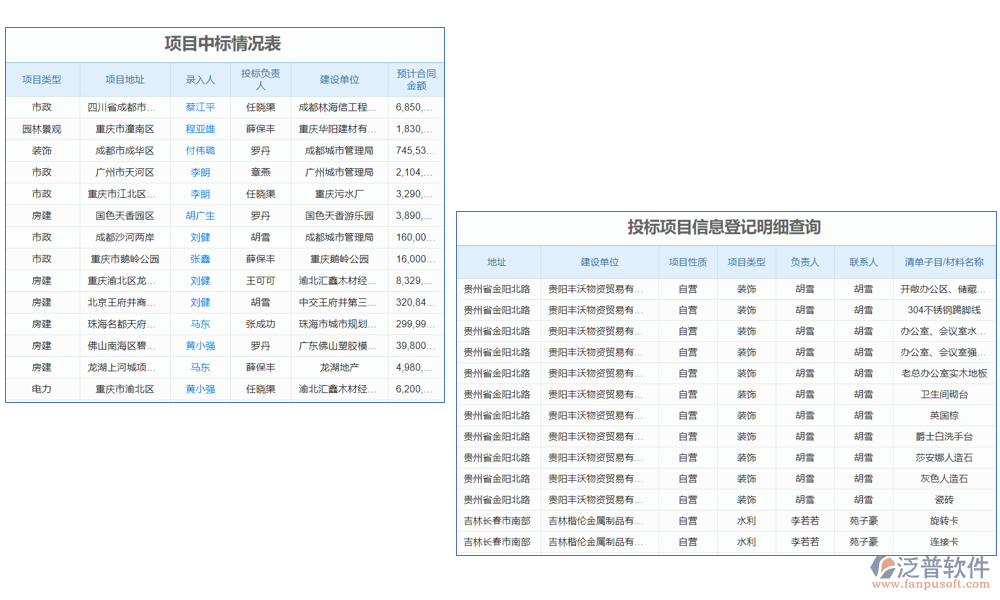Click the 项目中标情况表 title bar
This screenshot has width=1000, height=600.
[x=225, y=43]
